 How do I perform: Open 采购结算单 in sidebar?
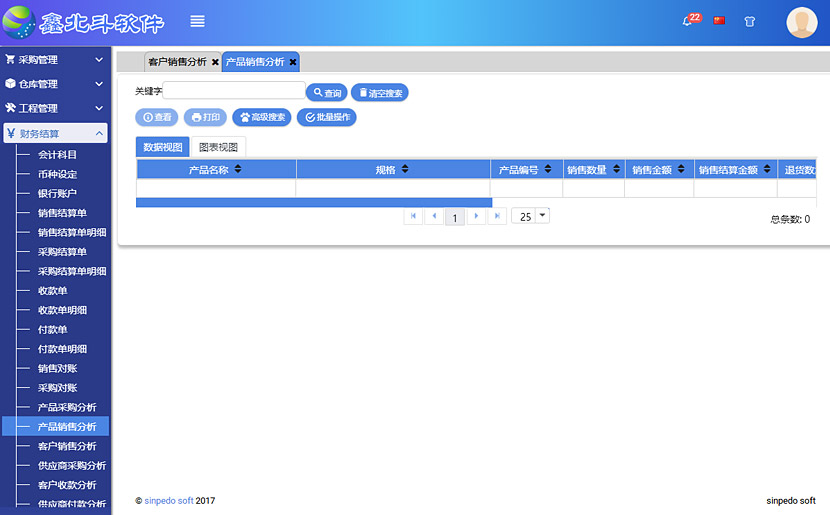62,251
